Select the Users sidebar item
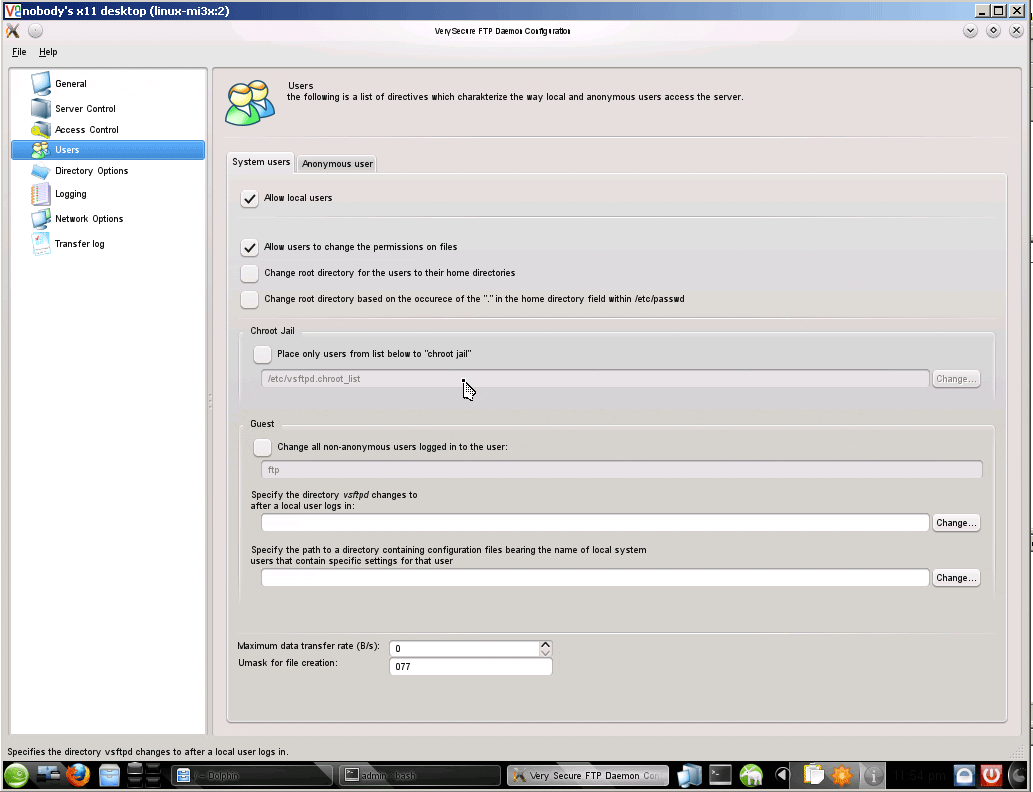 coord(108,150)
